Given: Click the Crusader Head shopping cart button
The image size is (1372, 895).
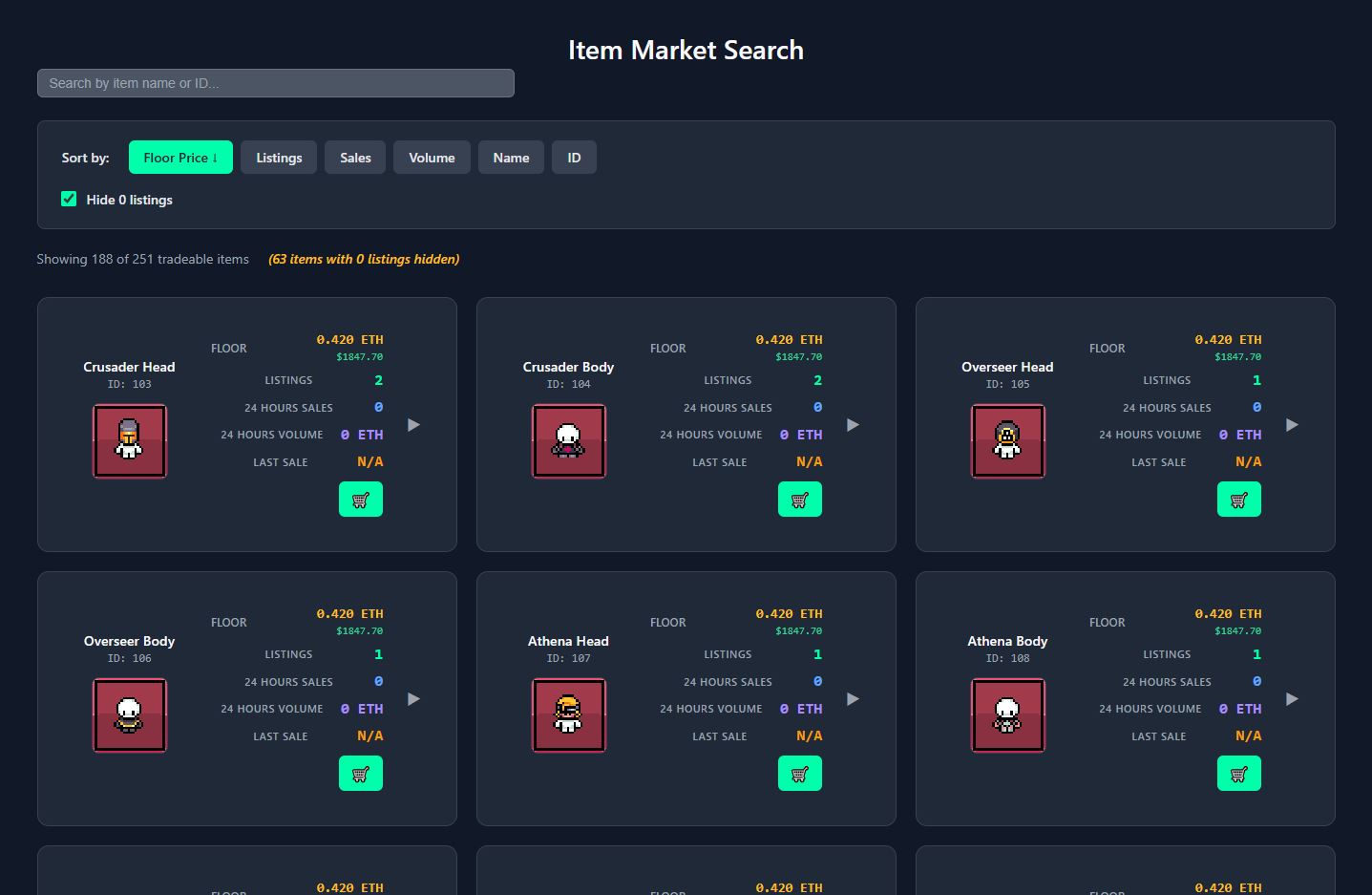Looking at the screenshot, I should point(360,500).
